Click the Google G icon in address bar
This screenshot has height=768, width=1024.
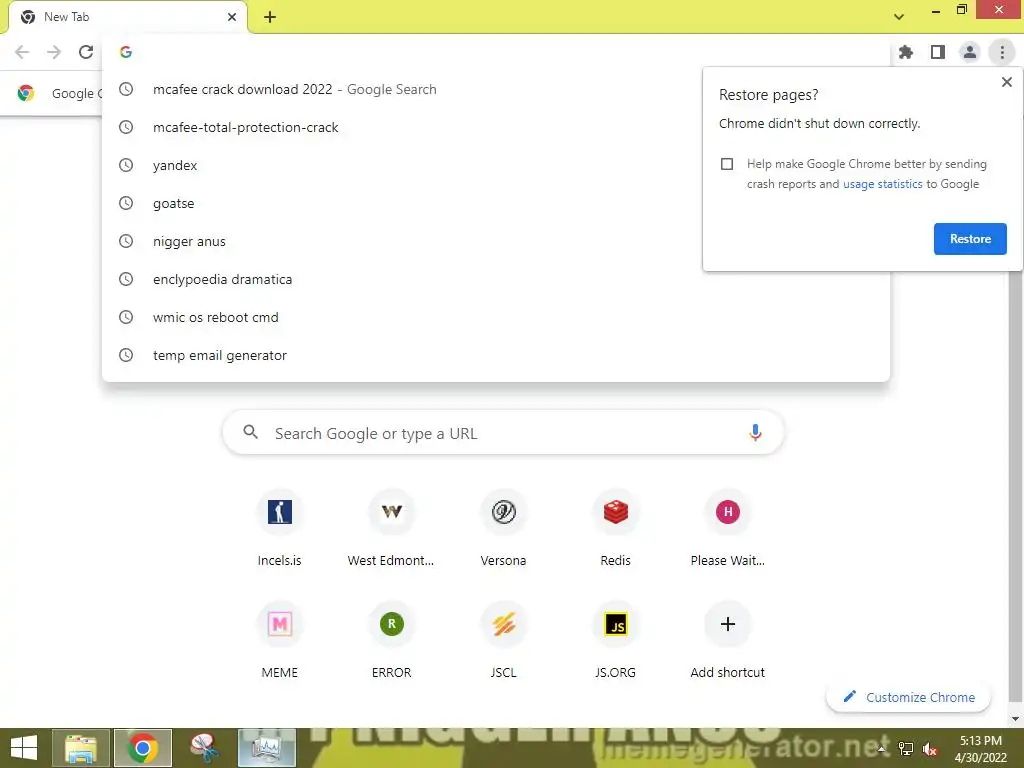tap(126, 52)
